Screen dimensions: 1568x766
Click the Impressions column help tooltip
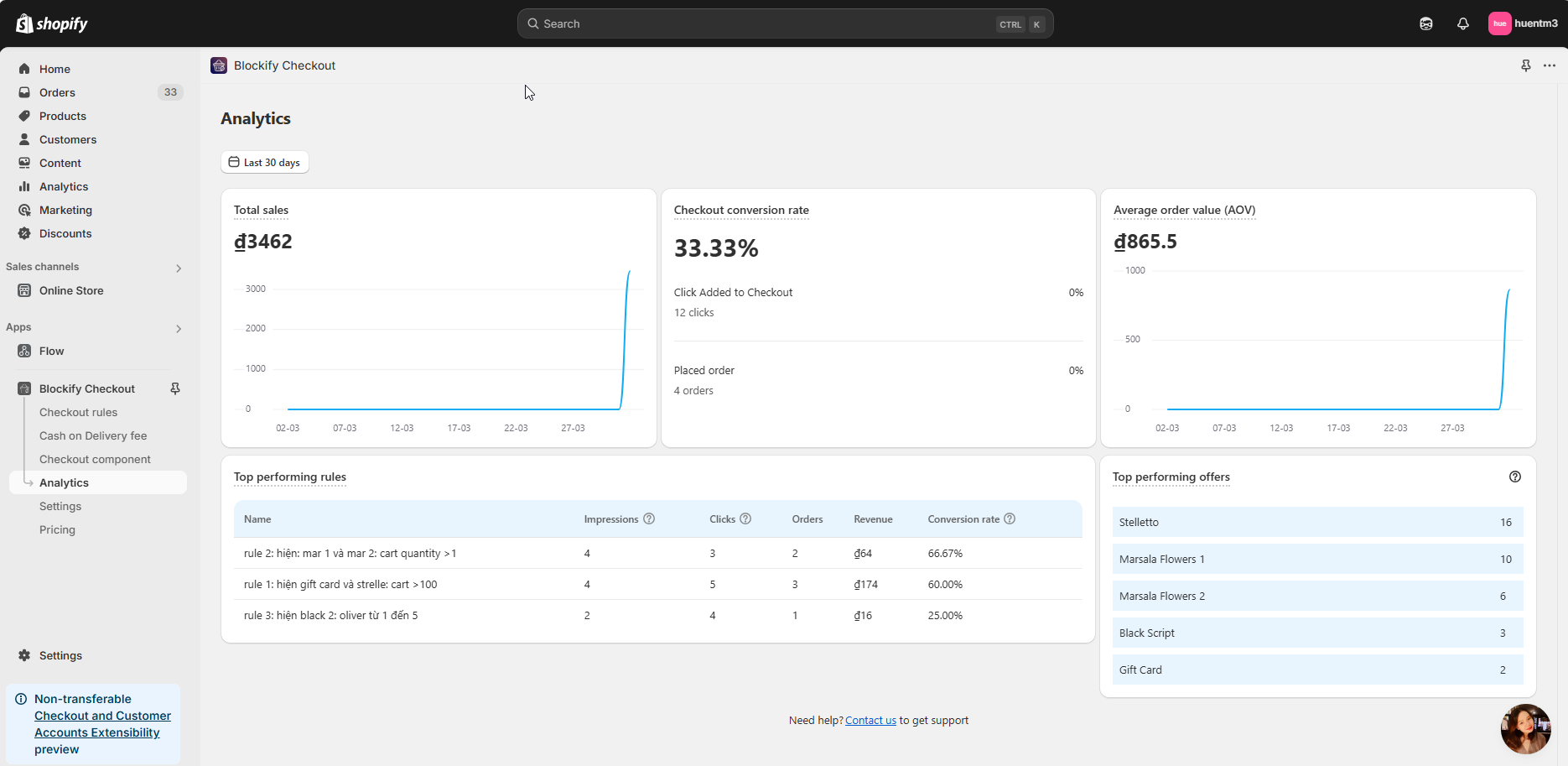(x=649, y=518)
